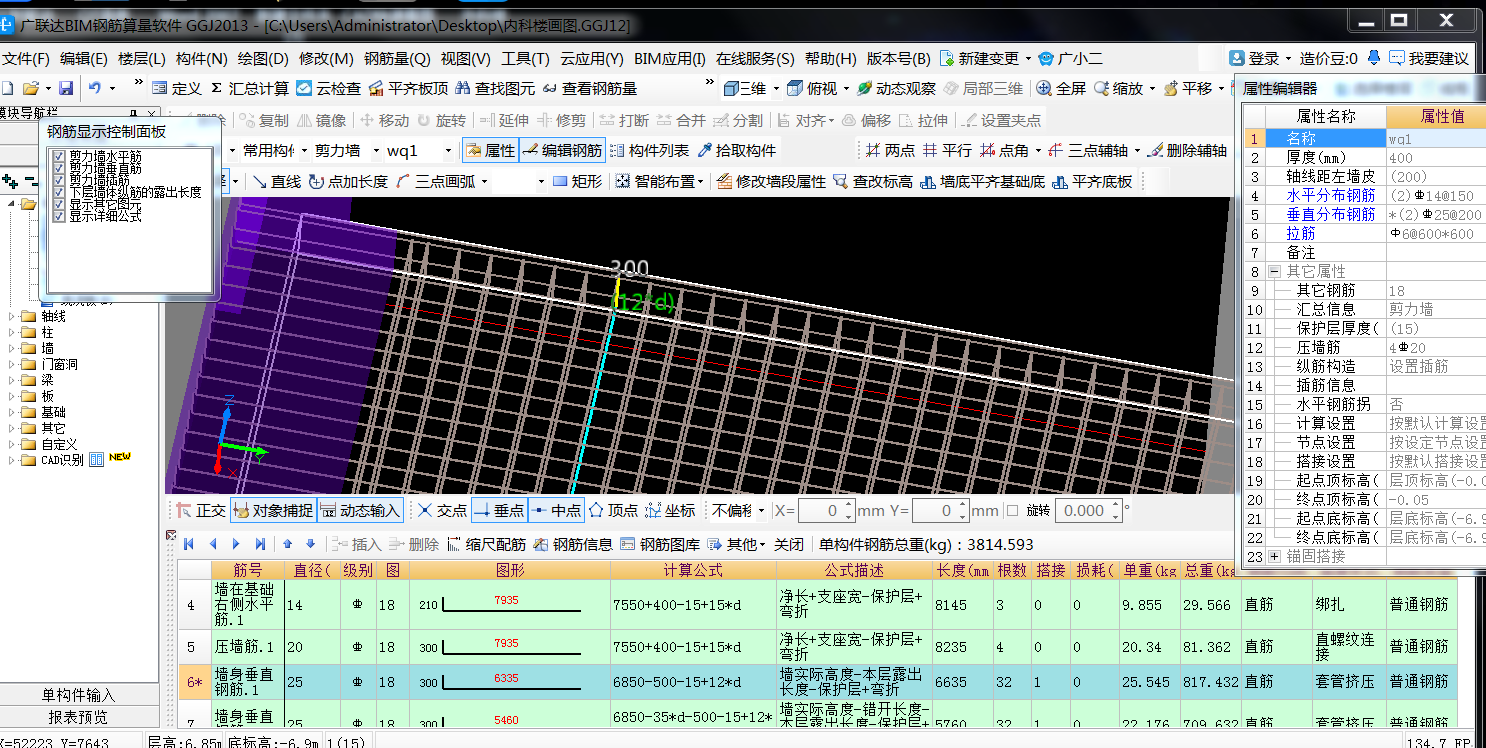
Task: Click the 登录 login button
Action: 1255,59
